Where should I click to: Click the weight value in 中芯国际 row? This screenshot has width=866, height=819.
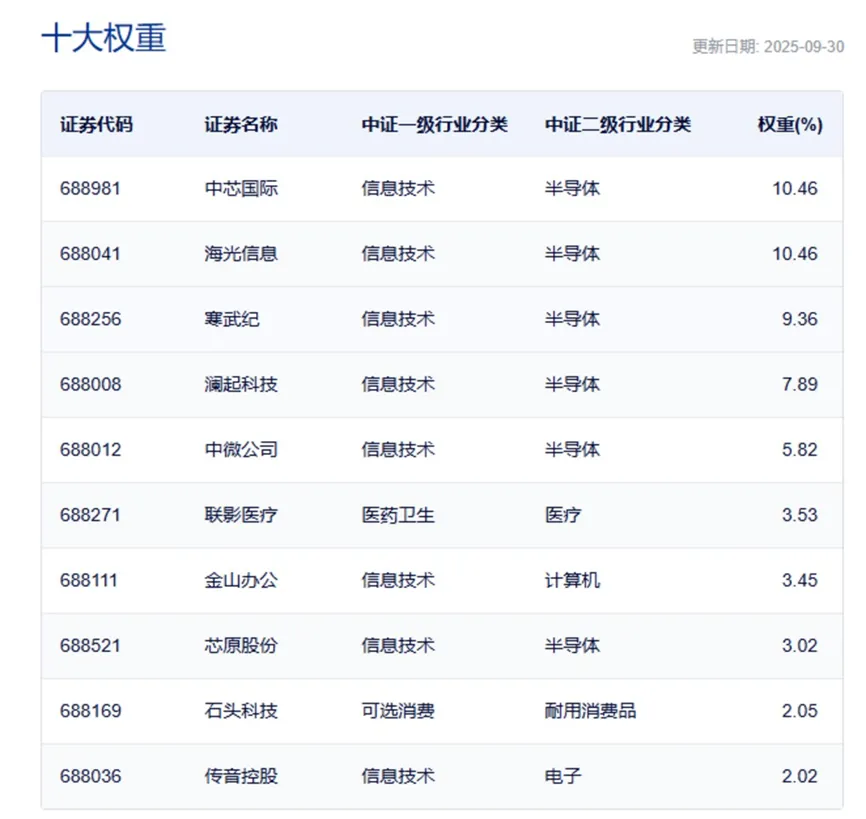795,188
